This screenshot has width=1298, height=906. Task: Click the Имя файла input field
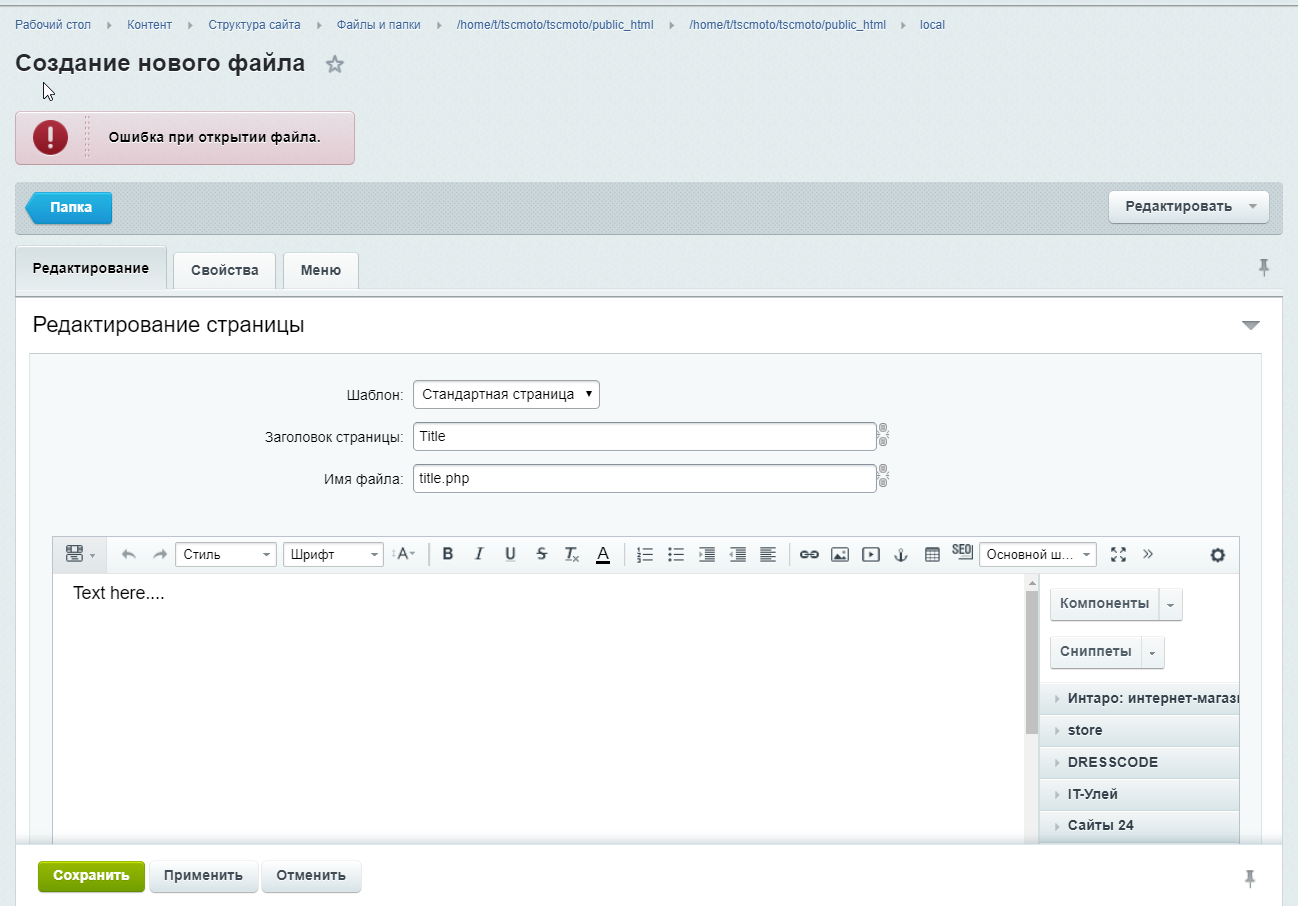[x=644, y=479]
